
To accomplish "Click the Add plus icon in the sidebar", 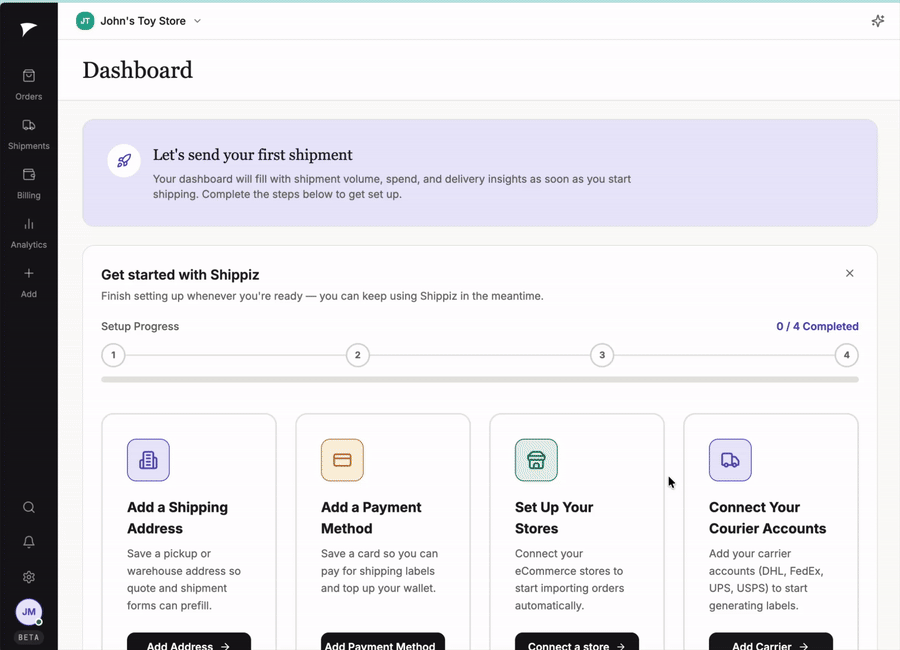I will (29, 273).
